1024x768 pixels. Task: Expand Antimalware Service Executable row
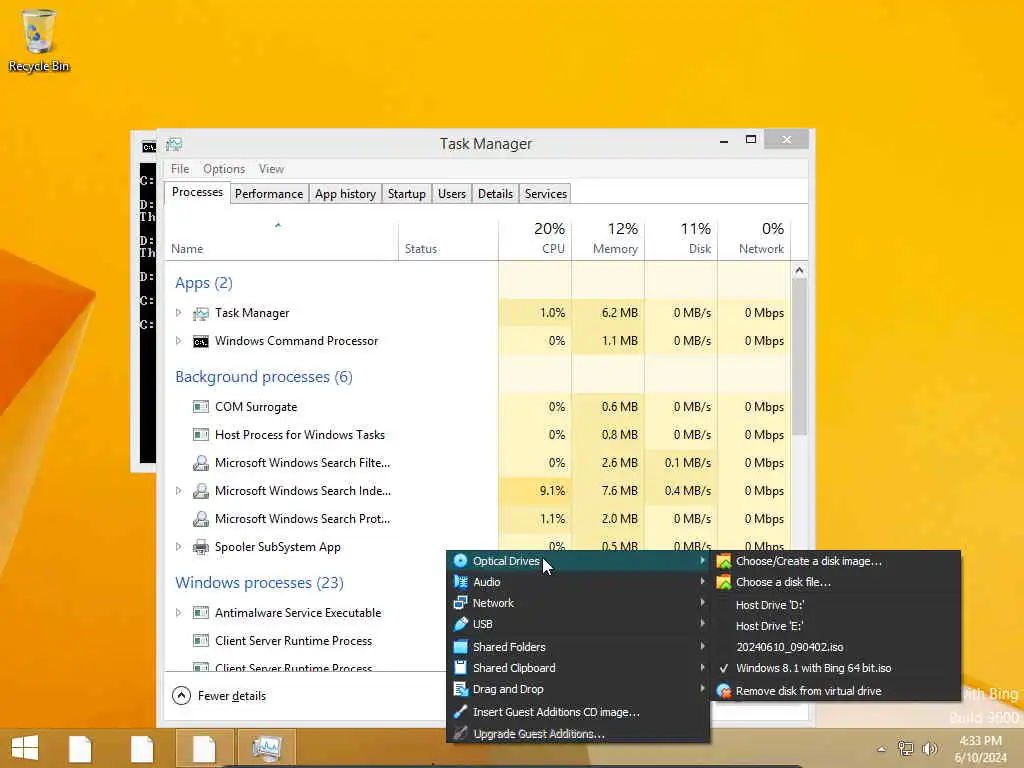coord(178,613)
